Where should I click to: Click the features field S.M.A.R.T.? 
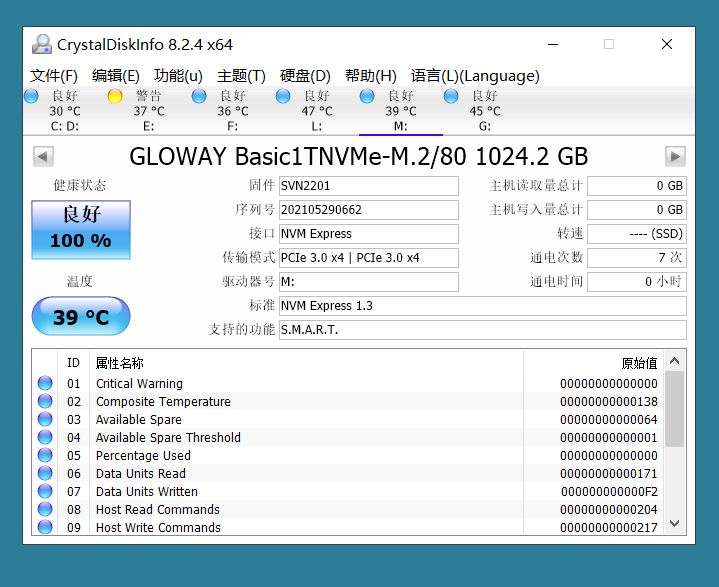pos(483,330)
